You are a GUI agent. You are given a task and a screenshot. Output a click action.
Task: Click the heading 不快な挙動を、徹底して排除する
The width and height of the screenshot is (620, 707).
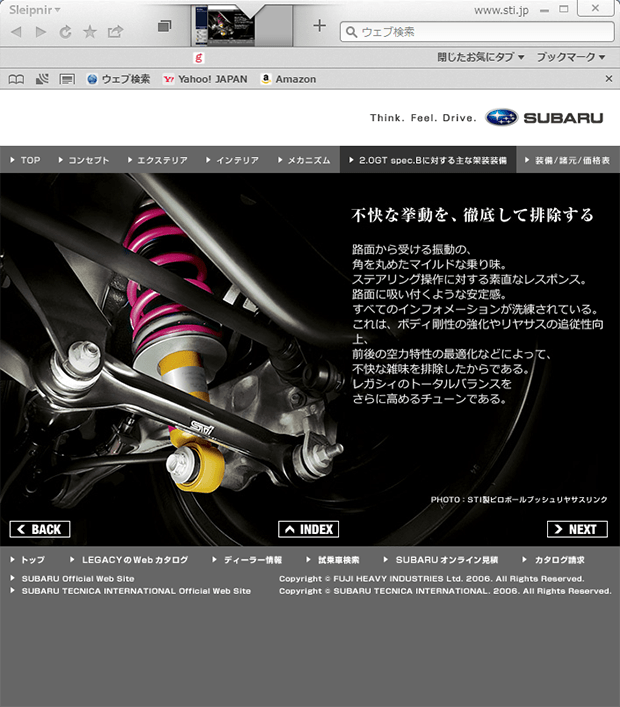[x=472, y=215]
